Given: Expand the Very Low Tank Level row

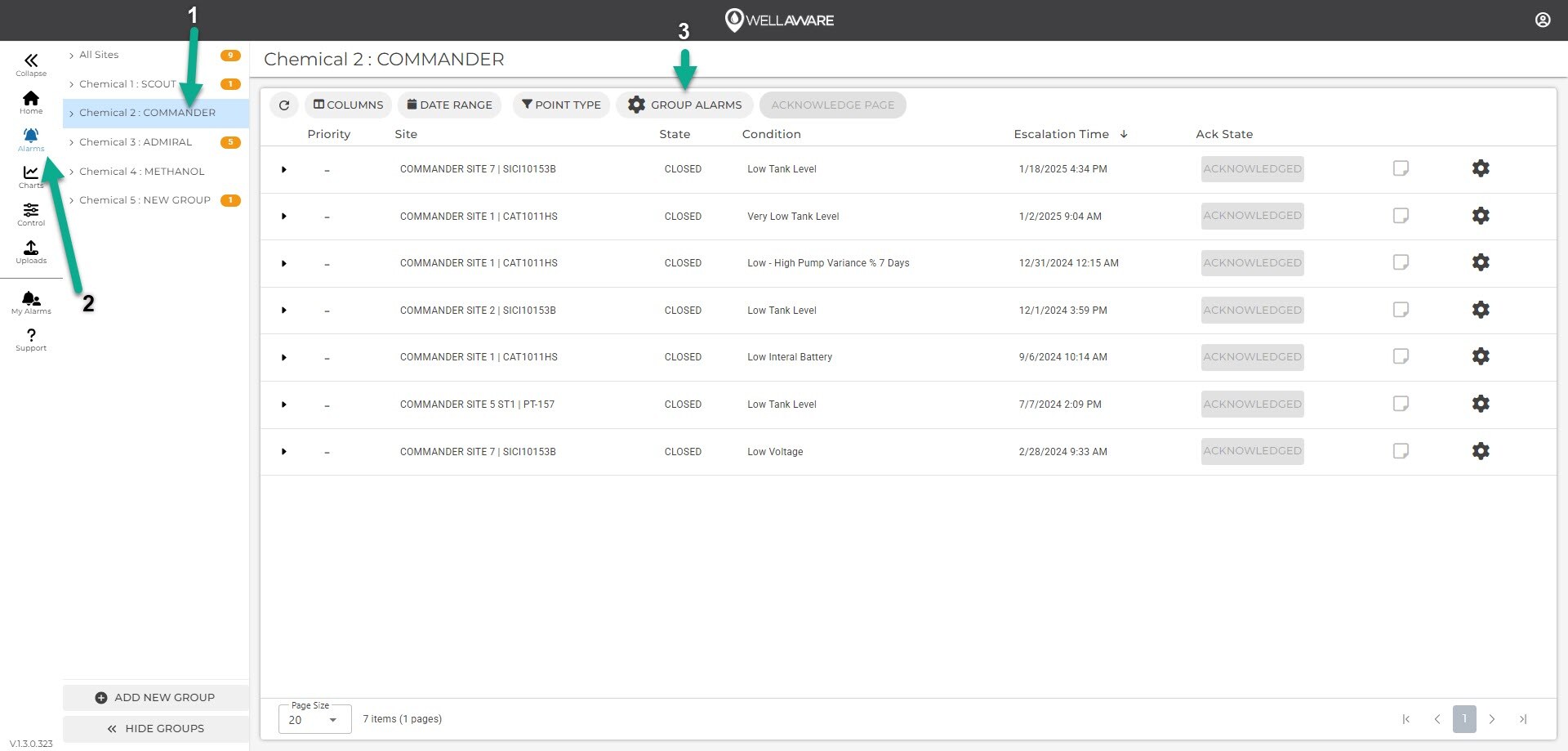Looking at the screenshot, I should point(284,217).
